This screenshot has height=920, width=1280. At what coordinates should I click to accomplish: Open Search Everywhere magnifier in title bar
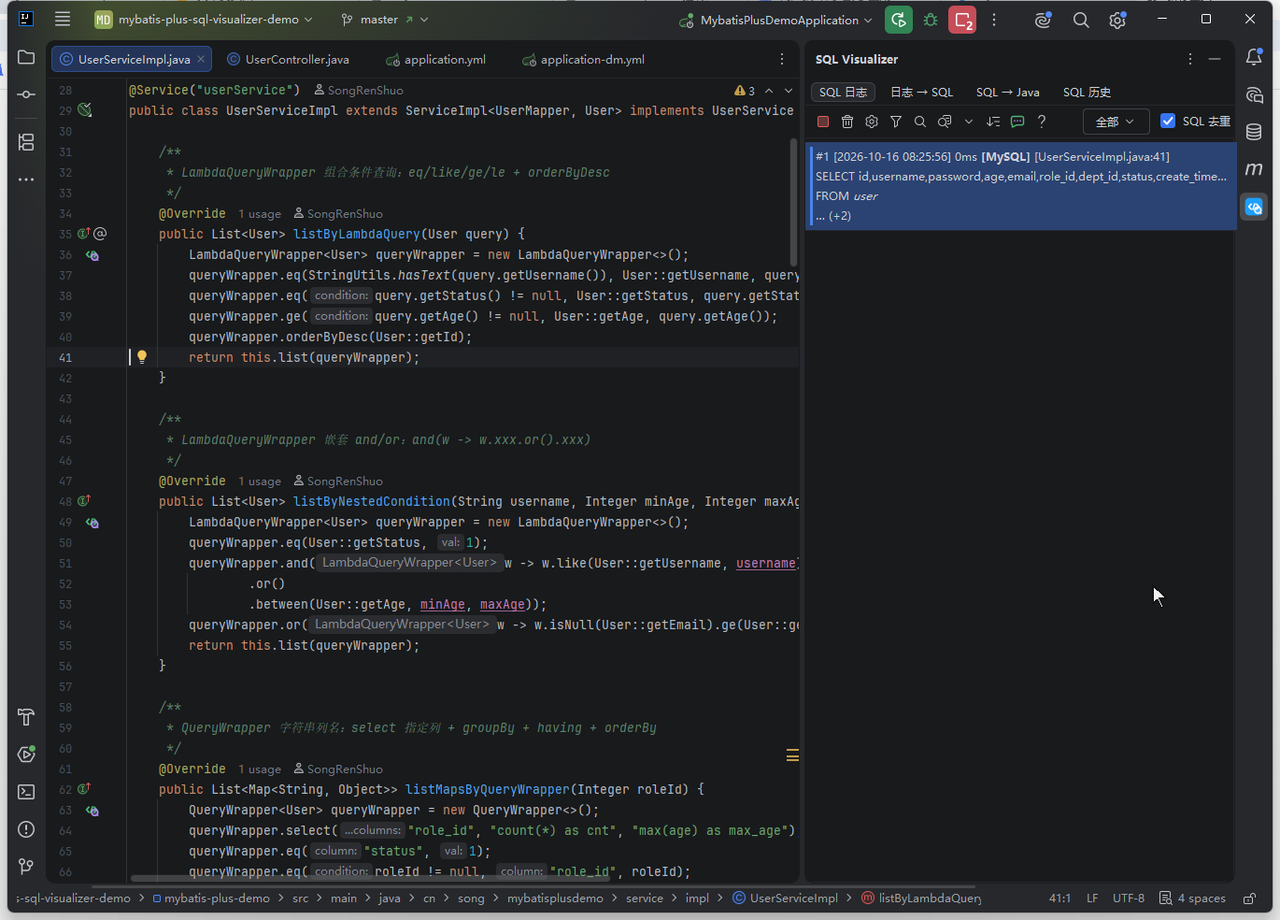click(1081, 20)
